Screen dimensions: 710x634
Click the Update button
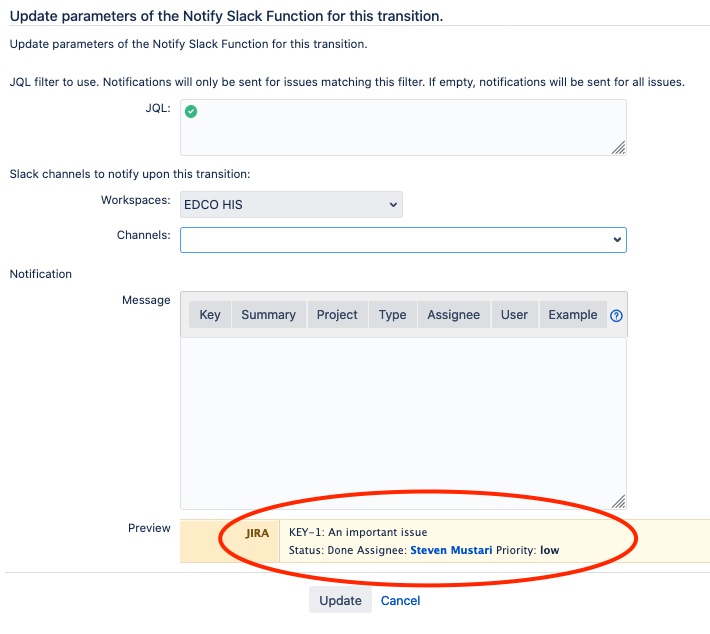(341, 600)
